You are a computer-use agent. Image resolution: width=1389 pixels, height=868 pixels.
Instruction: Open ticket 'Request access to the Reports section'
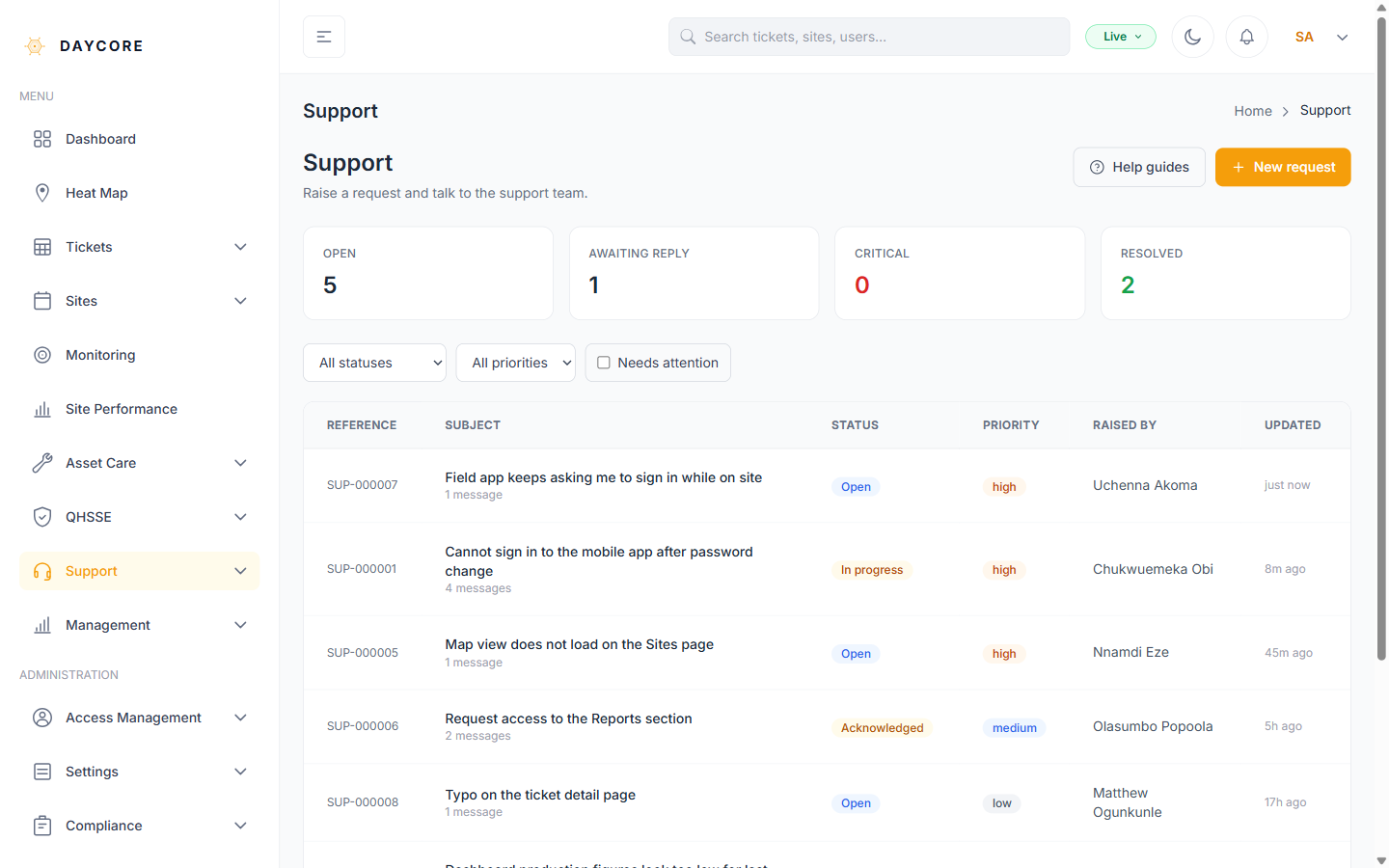pos(568,719)
